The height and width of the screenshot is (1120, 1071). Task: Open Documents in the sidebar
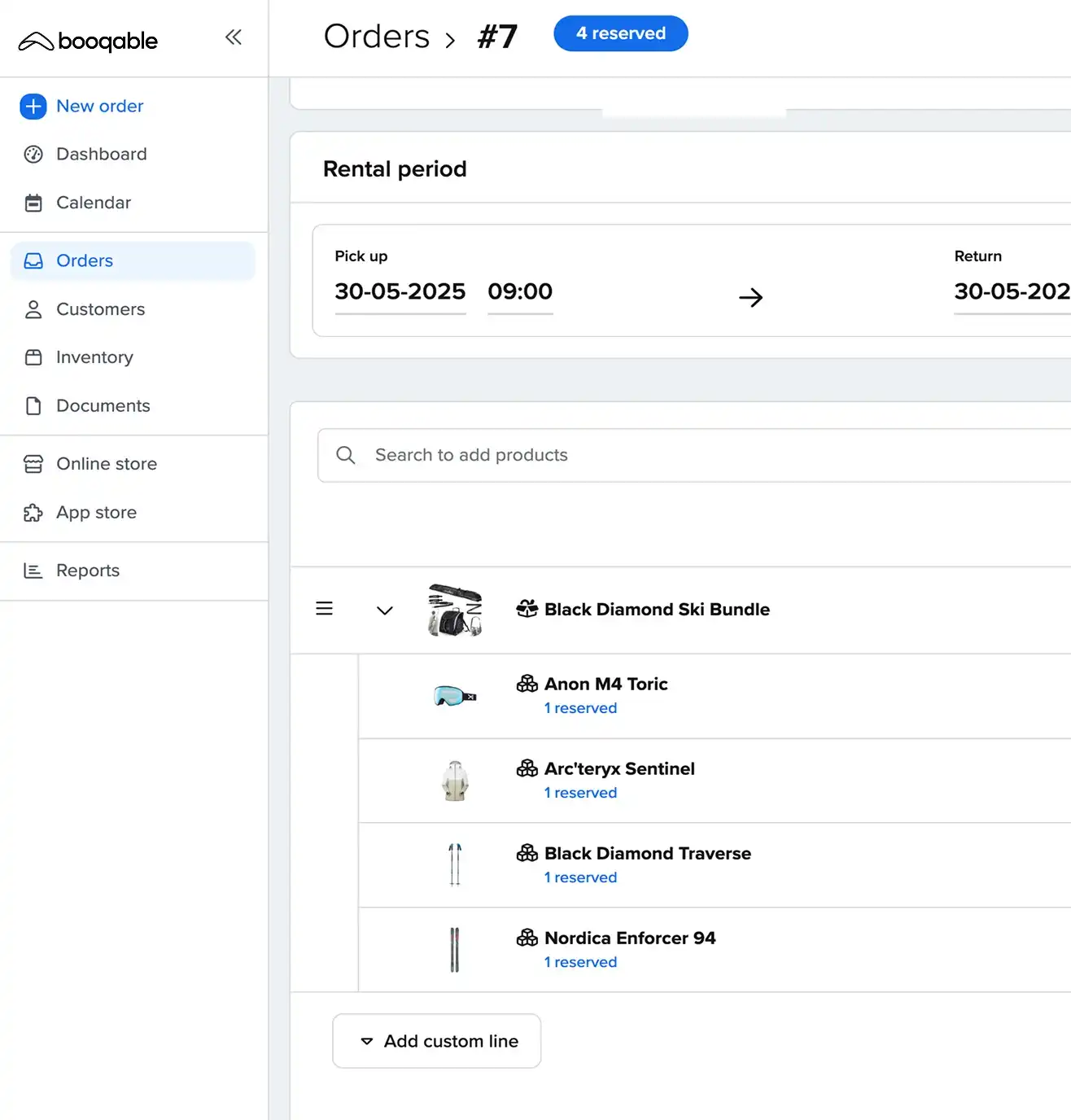coord(103,405)
